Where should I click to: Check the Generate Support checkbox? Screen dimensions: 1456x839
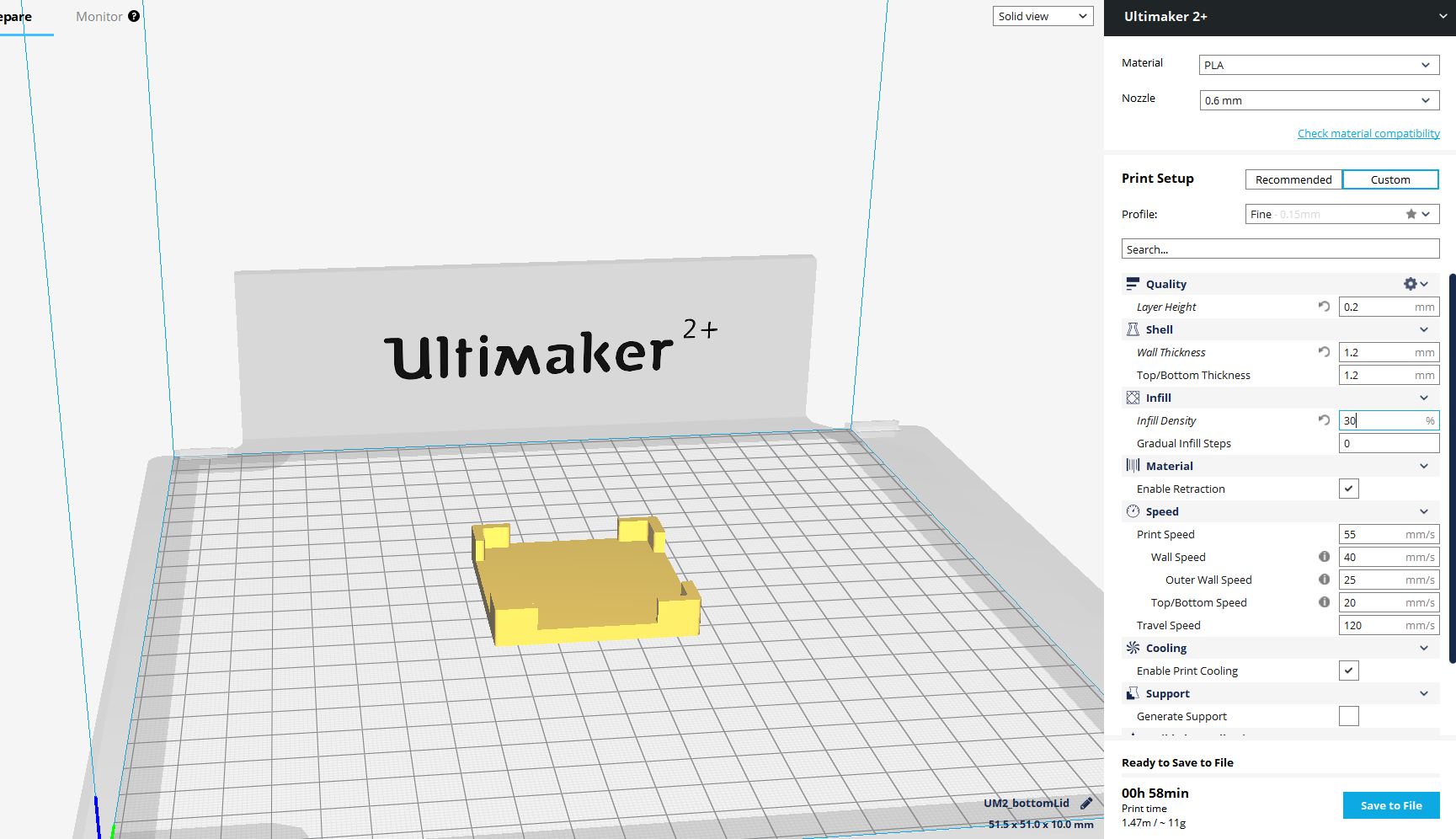[1349, 716]
